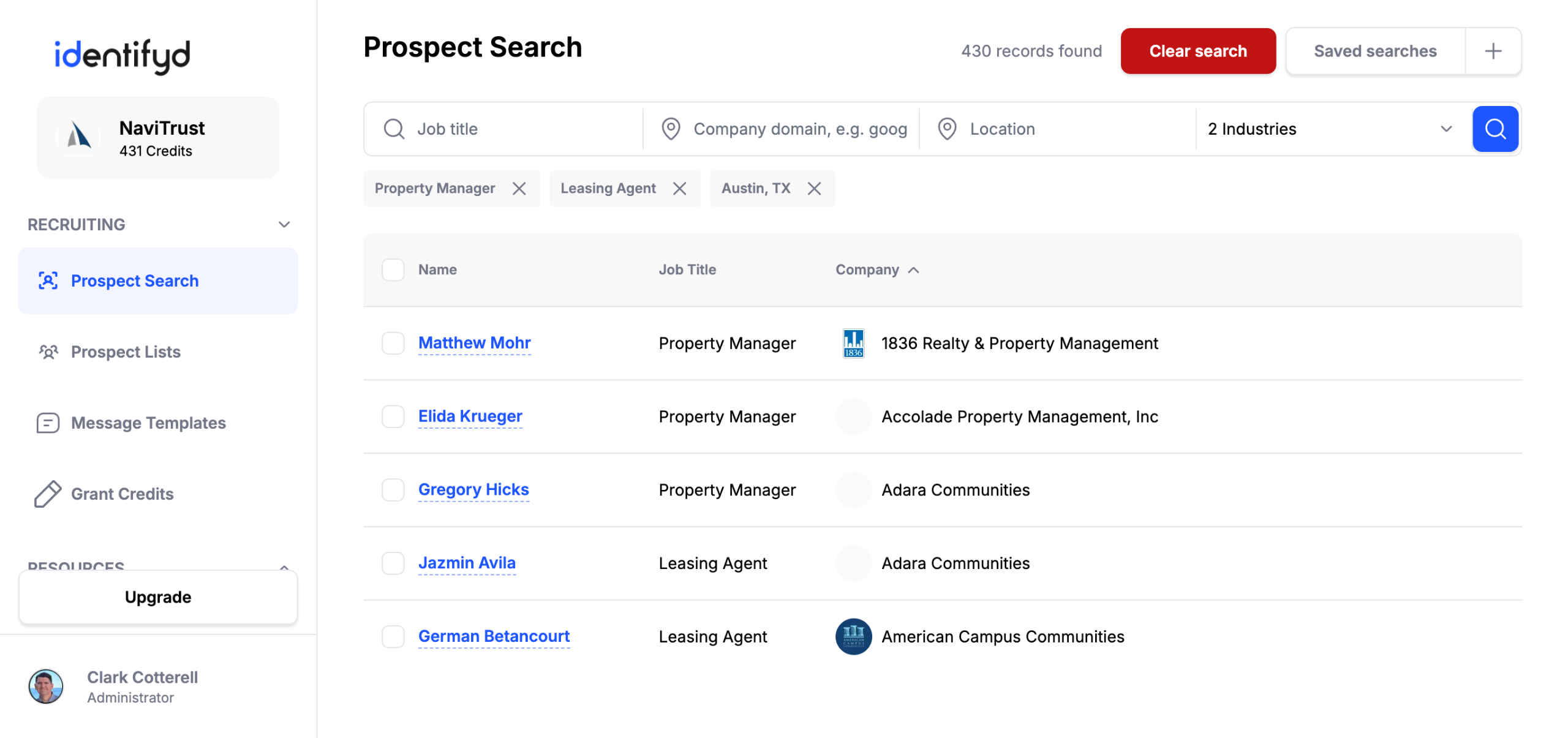Go to Message Templates in sidebar
Viewport: 1568px width, 738px height.
point(148,423)
